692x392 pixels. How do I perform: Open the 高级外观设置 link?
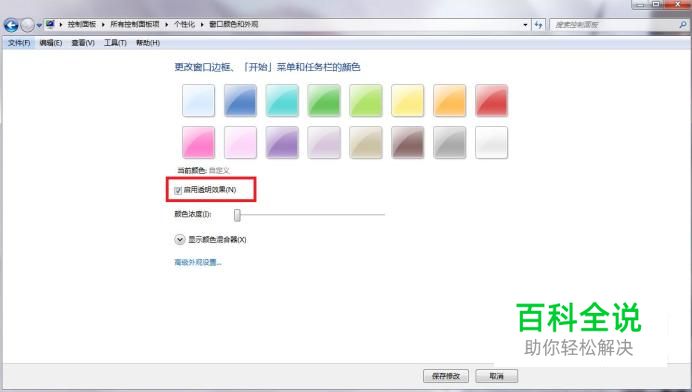click(198, 262)
